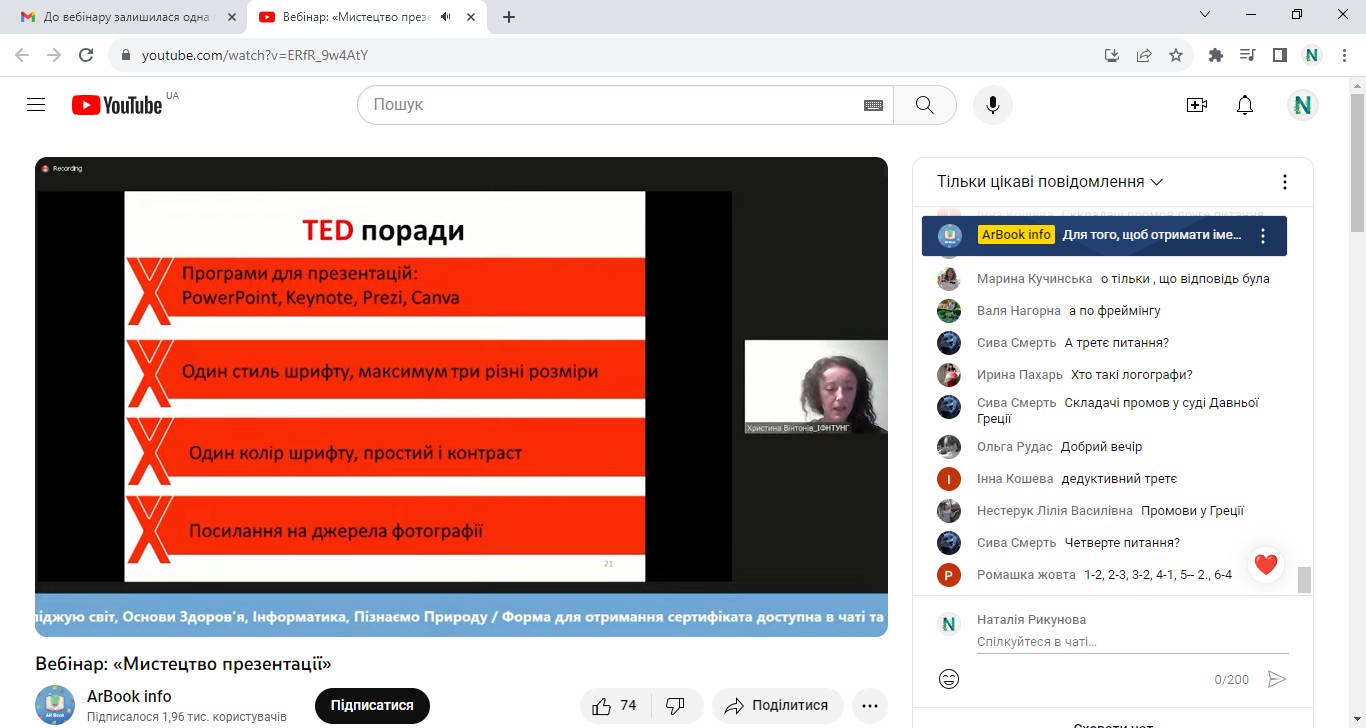Open the Create video icon
Image resolution: width=1366 pixels, height=728 pixels.
click(x=1196, y=105)
